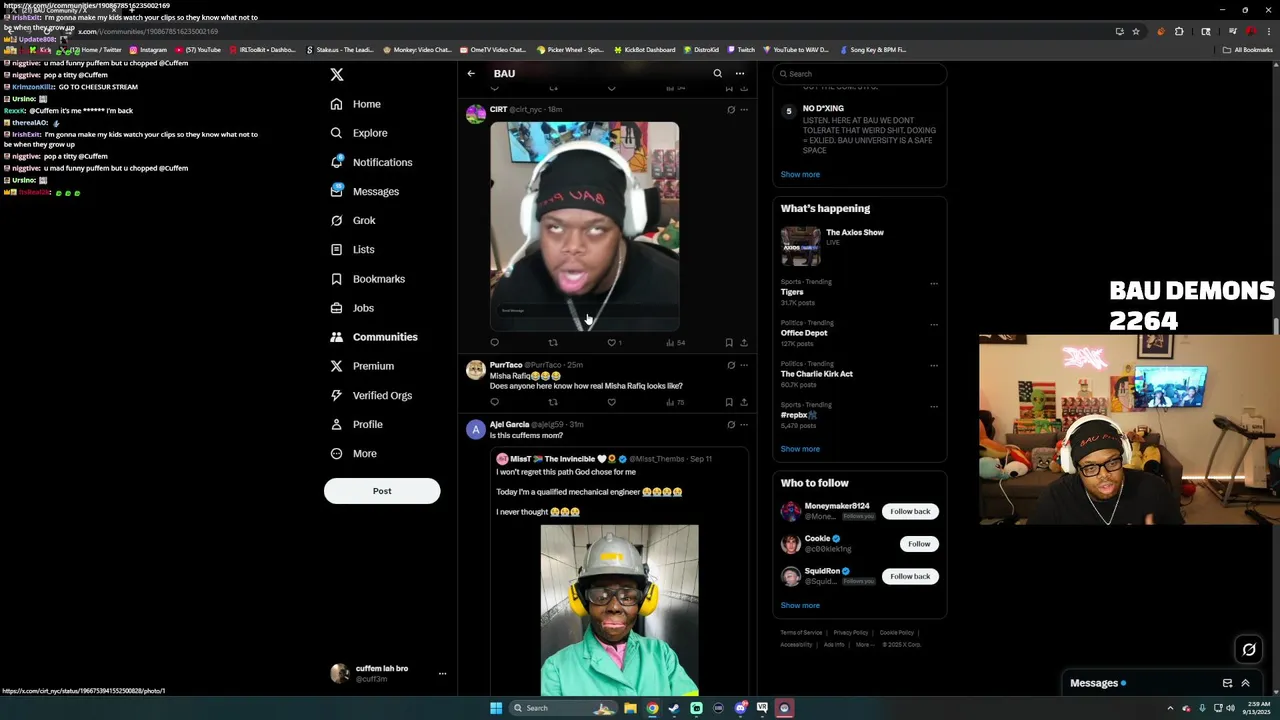Open Verified Orgs in sidebar
Viewport: 1280px width, 720px height.
pos(371,395)
